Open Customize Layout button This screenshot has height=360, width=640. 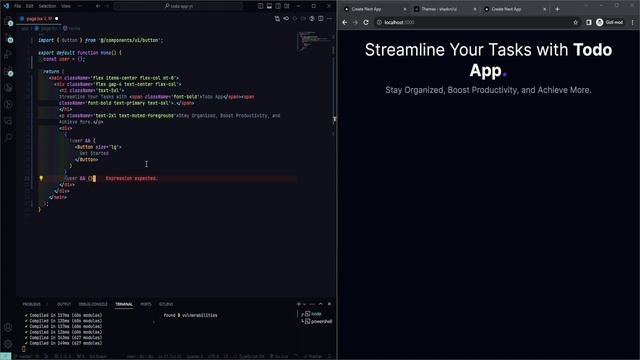(x=287, y=6)
